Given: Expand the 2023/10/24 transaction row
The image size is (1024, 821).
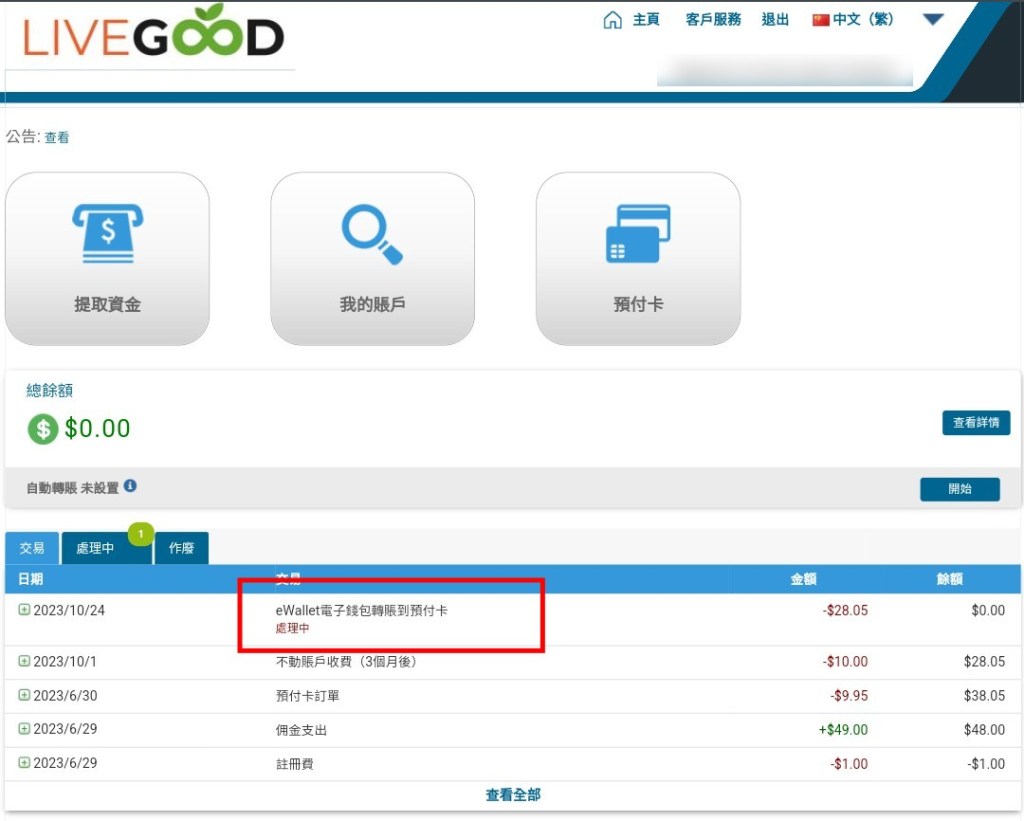Looking at the screenshot, I should point(24,610).
